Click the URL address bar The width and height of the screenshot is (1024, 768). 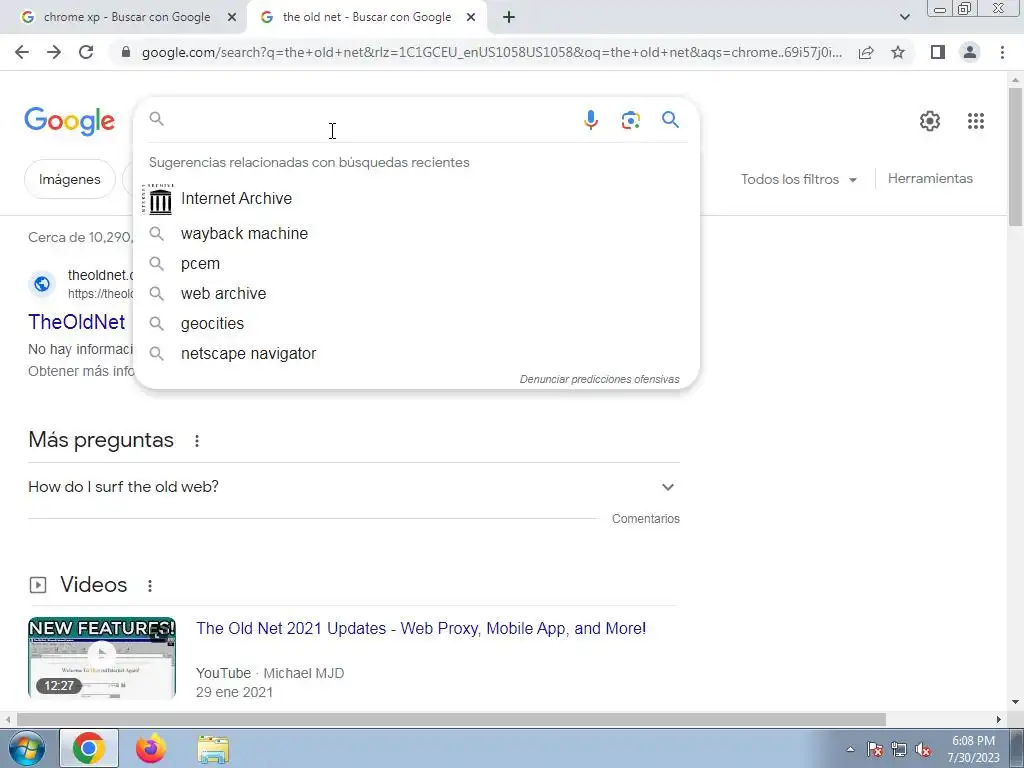(x=491, y=52)
